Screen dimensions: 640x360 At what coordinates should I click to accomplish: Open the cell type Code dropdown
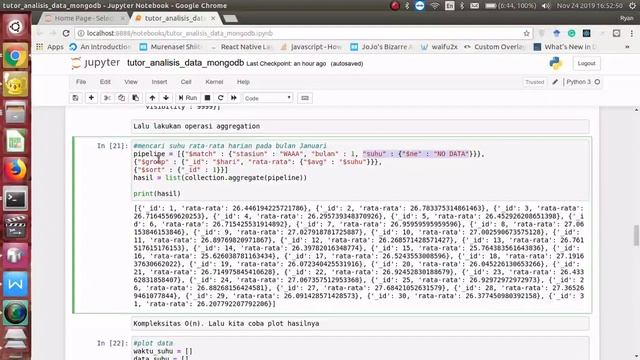tap(268, 98)
